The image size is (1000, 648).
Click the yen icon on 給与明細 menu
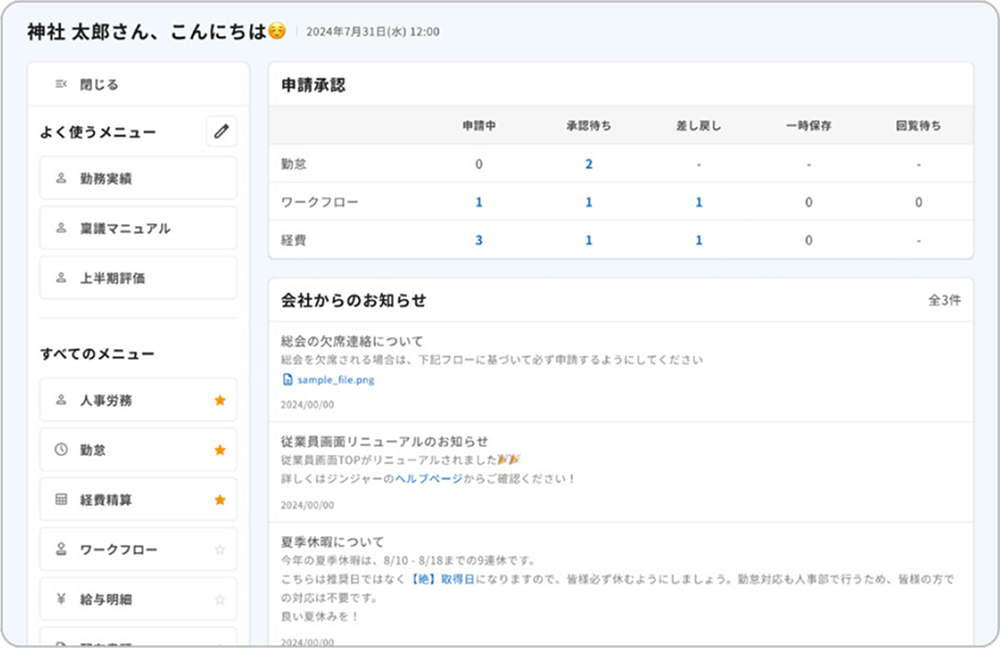tap(60, 600)
